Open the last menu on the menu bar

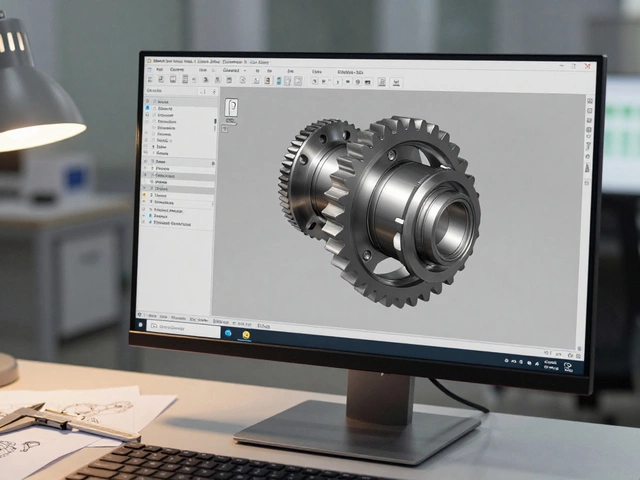coord(350,72)
